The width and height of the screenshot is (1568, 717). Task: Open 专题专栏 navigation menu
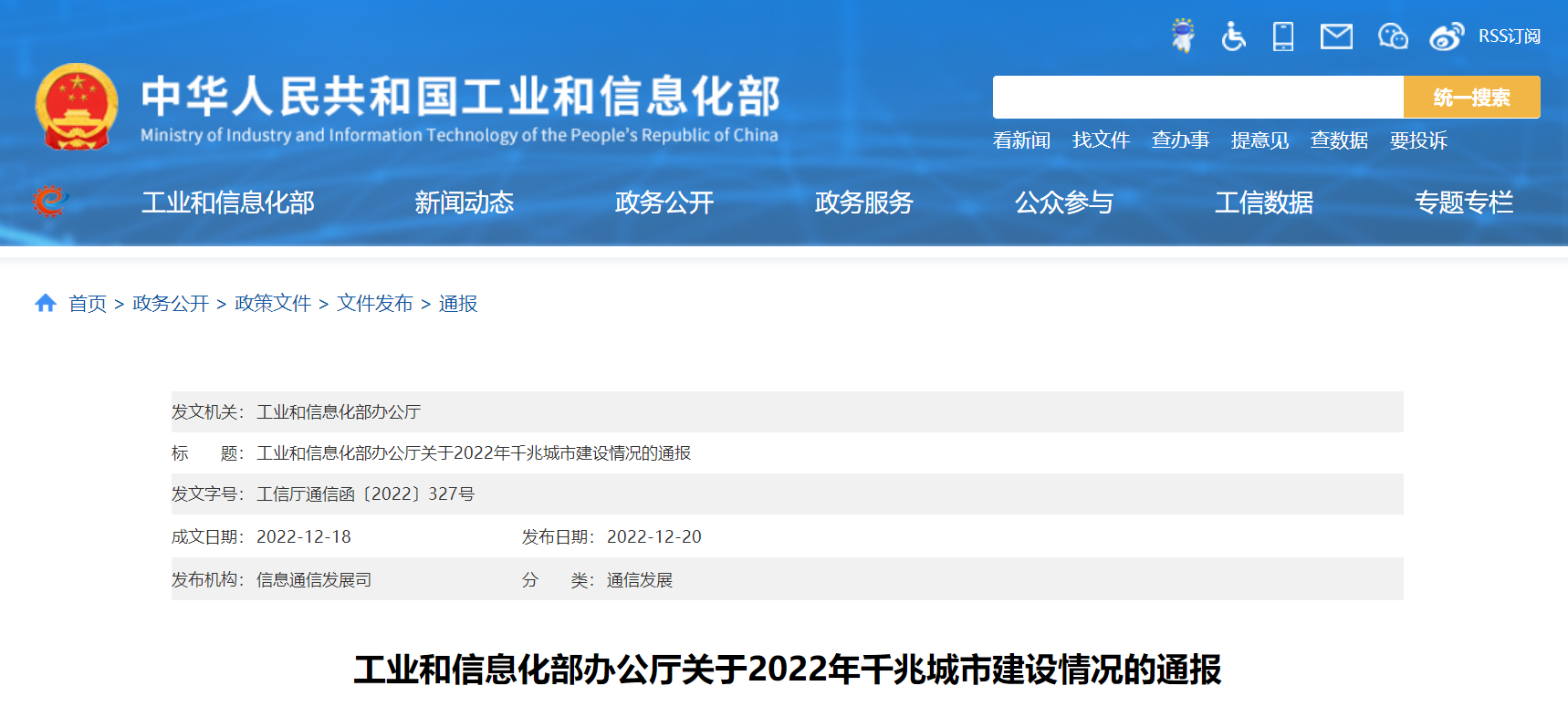click(x=1464, y=202)
